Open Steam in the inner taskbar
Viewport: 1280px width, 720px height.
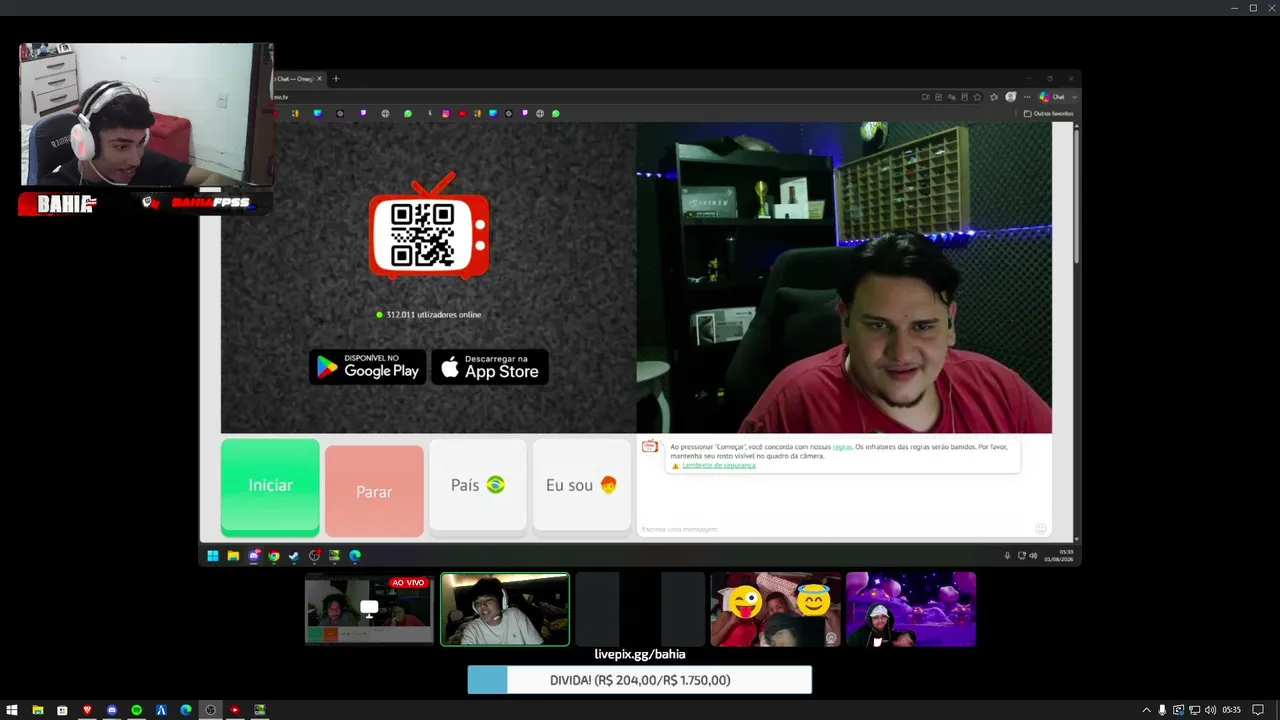coord(294,556)
